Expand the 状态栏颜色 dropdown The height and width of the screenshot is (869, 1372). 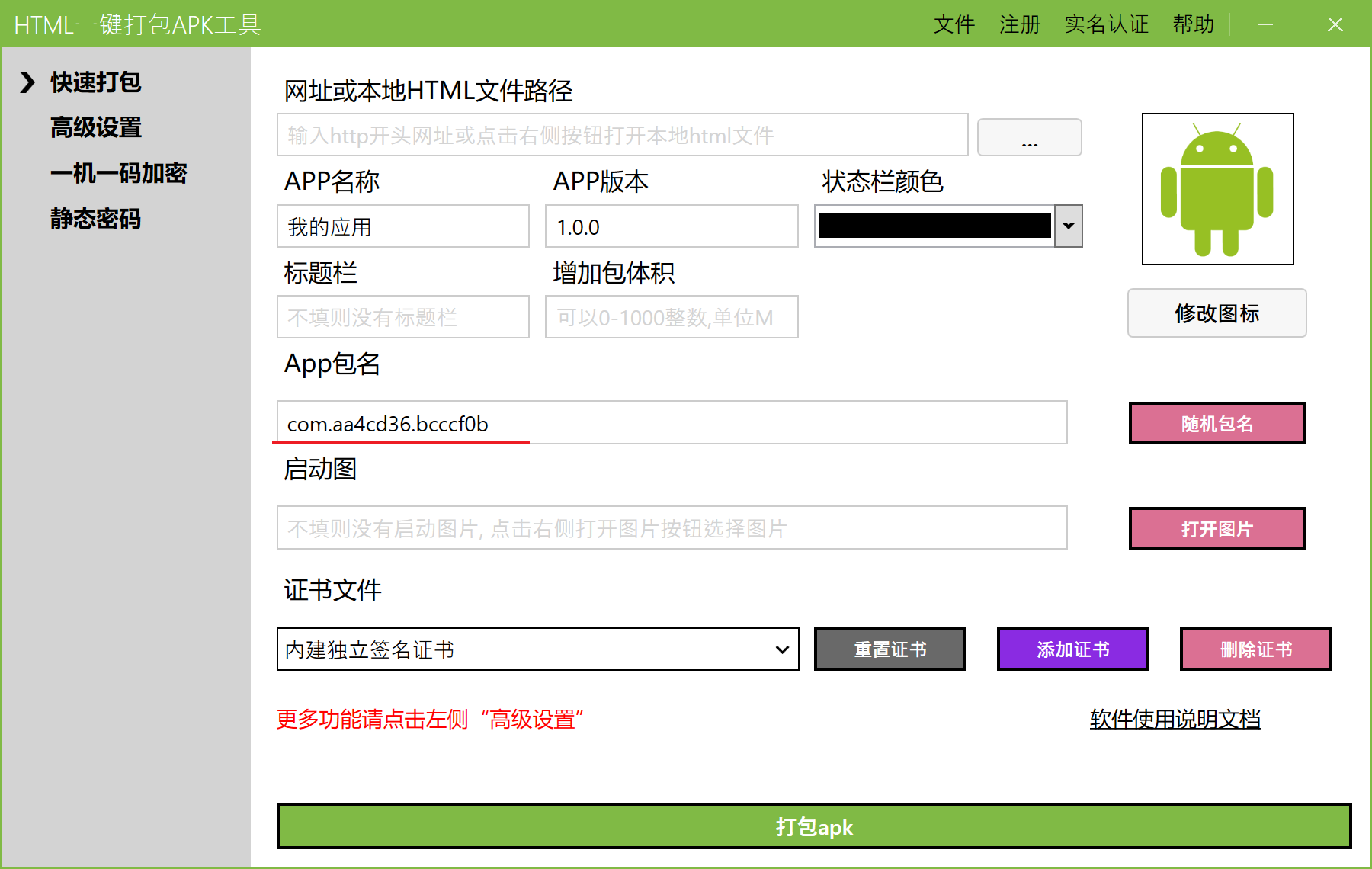[1069, 226]
